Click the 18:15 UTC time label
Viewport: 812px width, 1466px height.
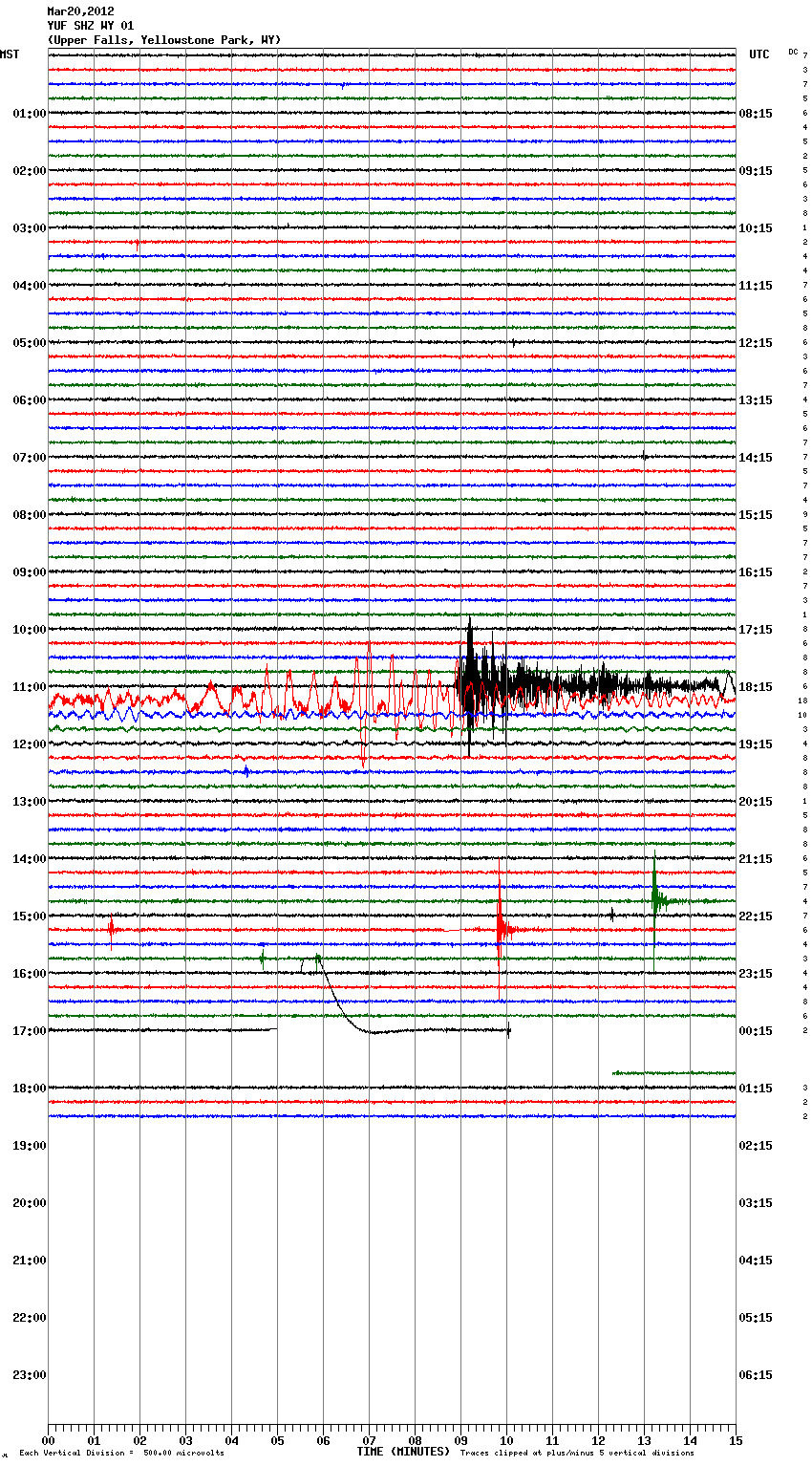tap(756, 687)
